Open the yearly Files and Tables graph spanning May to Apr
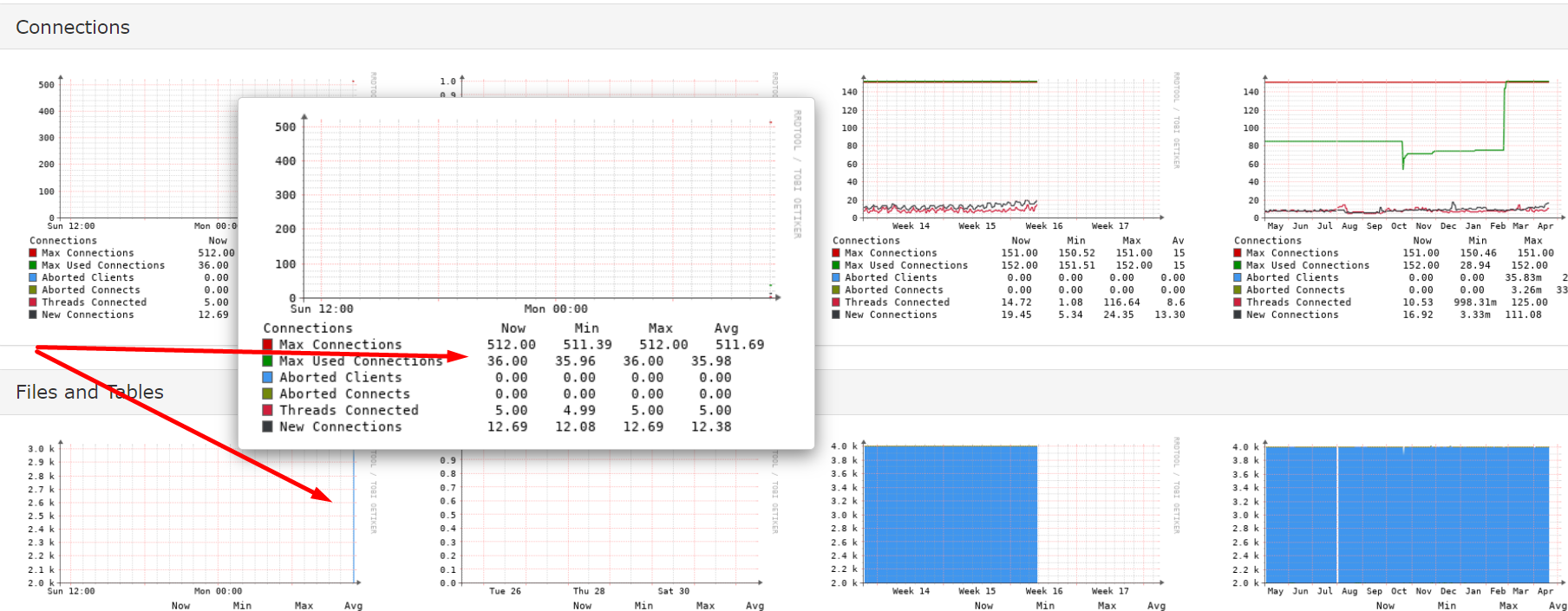 tap(1401, 525)
